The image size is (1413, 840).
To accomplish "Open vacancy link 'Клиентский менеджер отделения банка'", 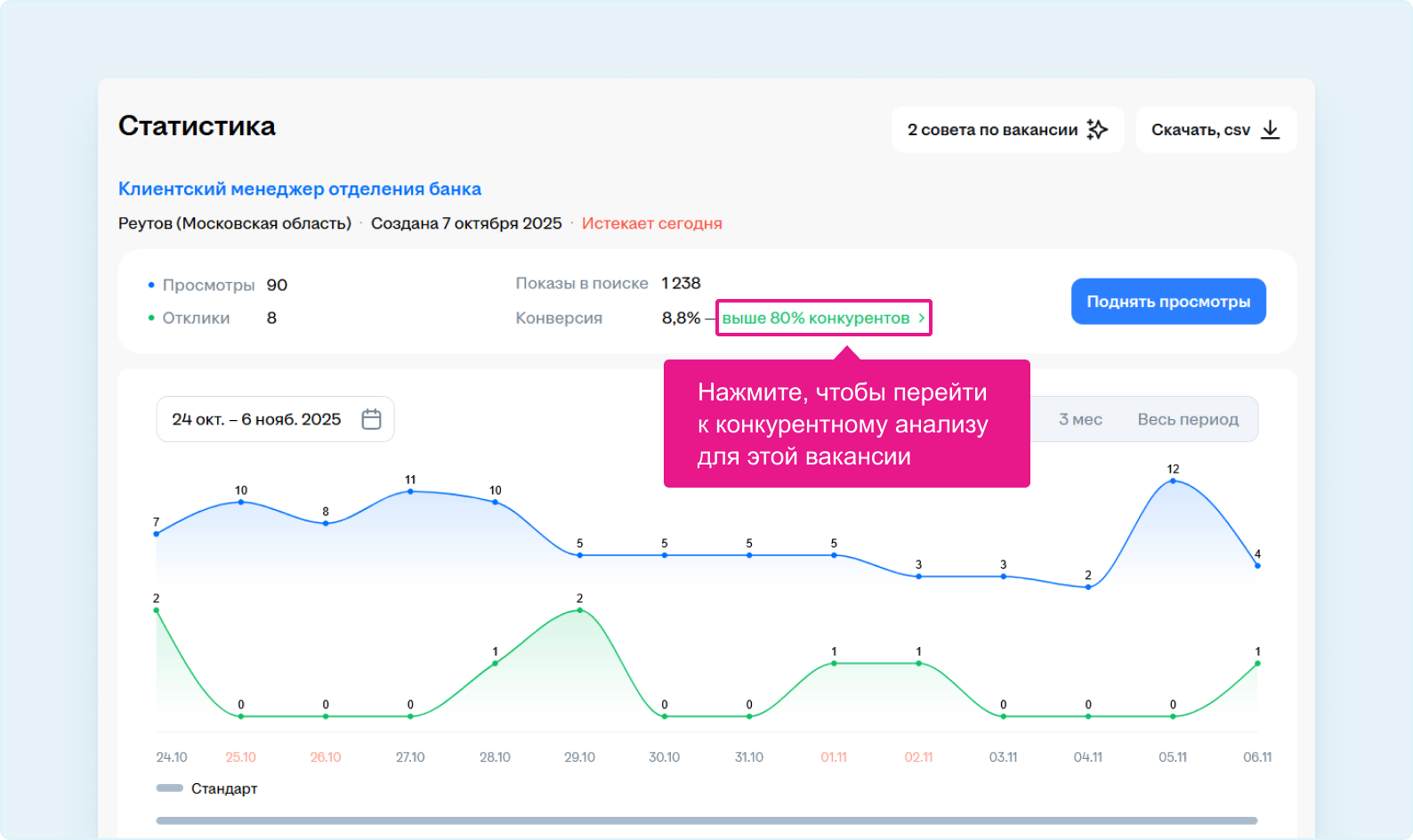I will (x=300, y=189).
